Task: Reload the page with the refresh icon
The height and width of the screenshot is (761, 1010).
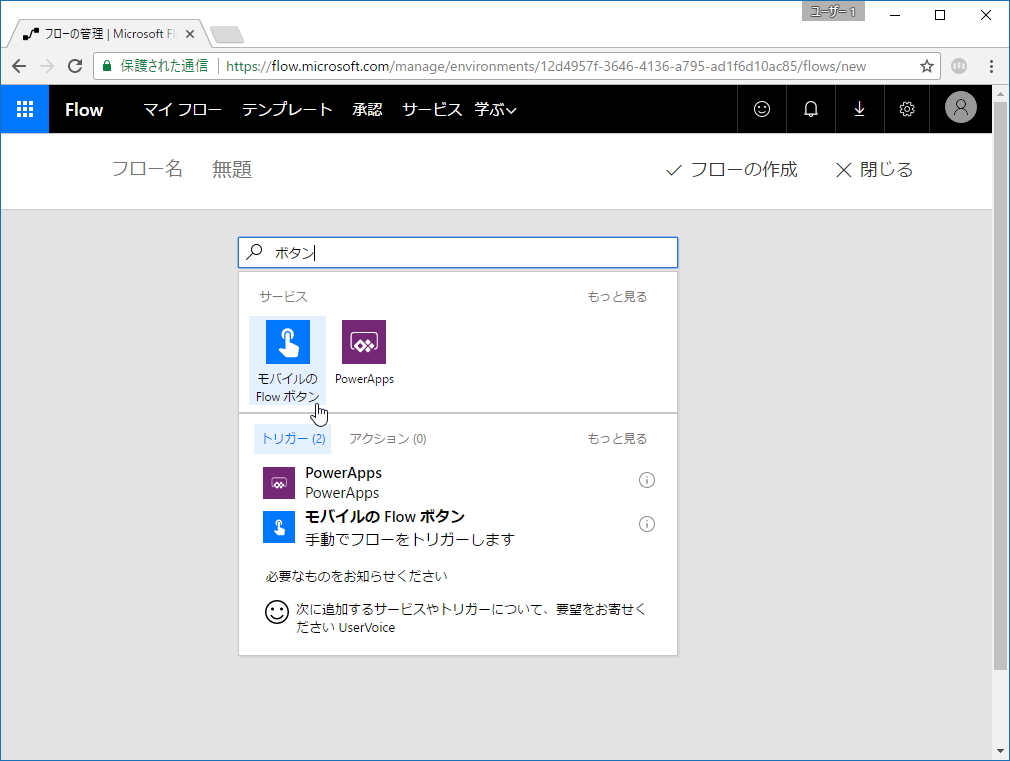Action: (x=75, y=66)
